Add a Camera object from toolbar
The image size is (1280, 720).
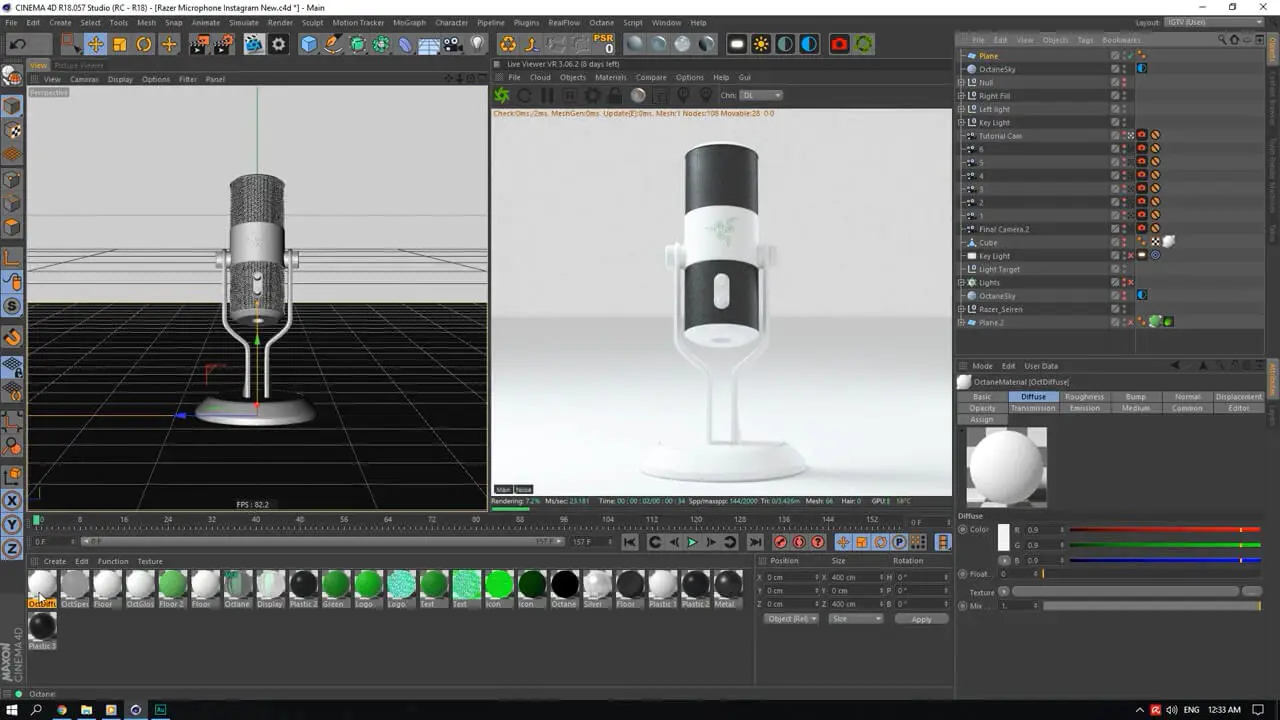[453, 44]
